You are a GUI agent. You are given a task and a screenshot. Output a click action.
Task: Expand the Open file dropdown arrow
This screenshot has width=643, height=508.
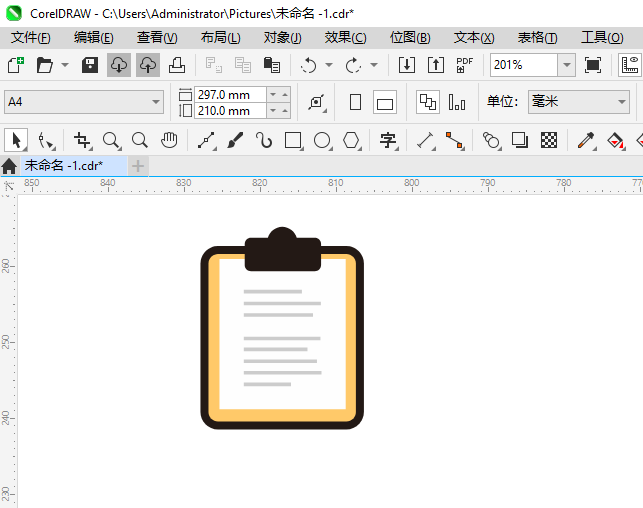tap(65, 65)
